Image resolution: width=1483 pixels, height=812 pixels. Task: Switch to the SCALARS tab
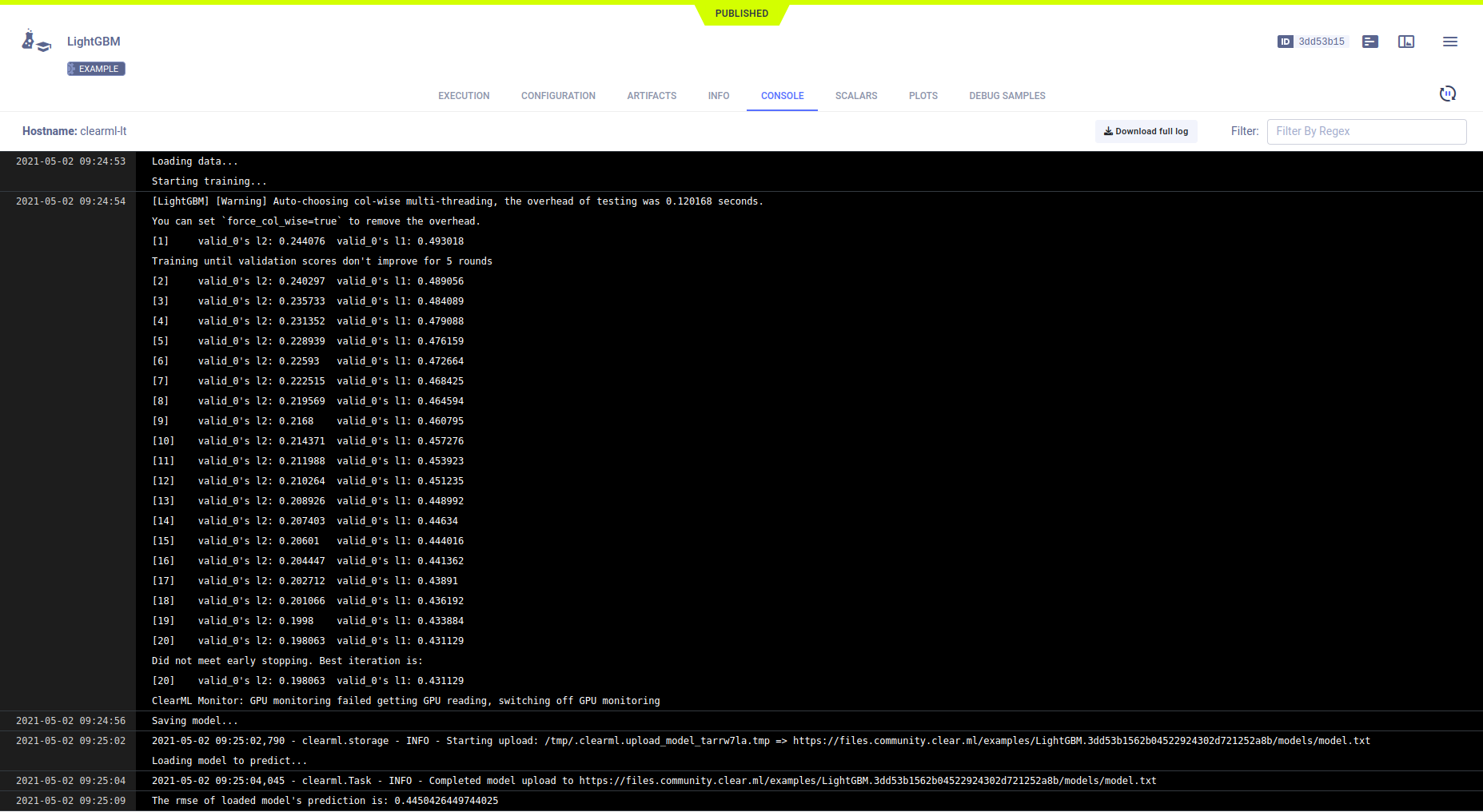point(855,96)
